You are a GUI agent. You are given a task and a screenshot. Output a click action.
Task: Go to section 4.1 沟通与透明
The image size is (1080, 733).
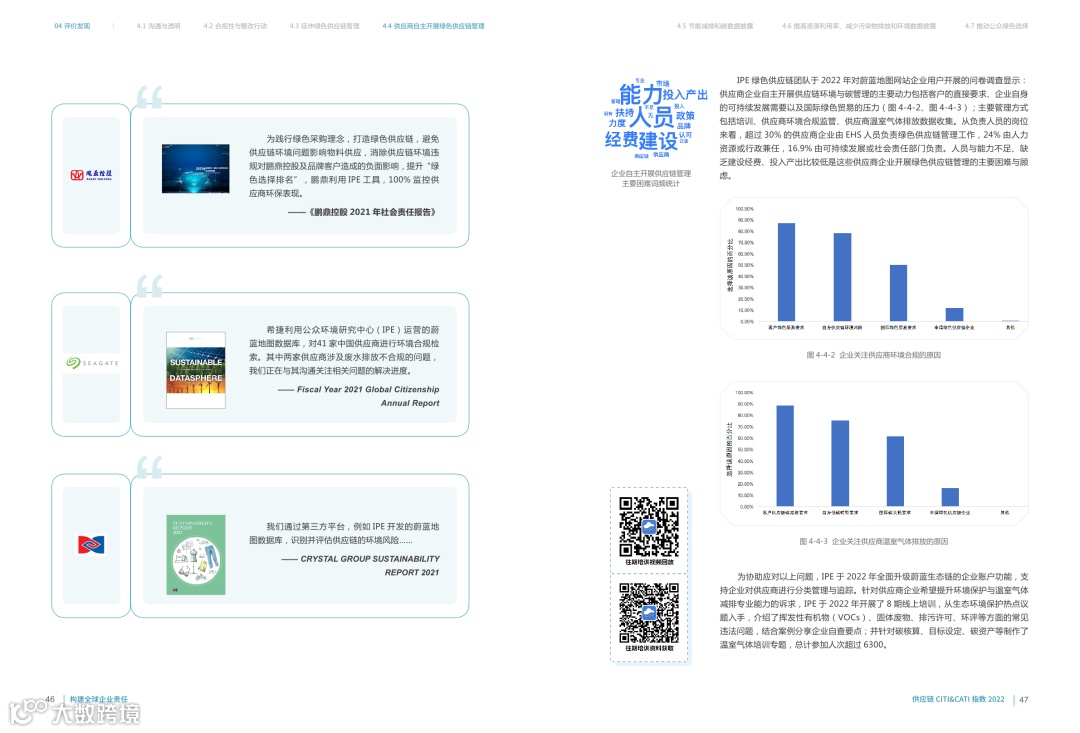click(158, 26)
